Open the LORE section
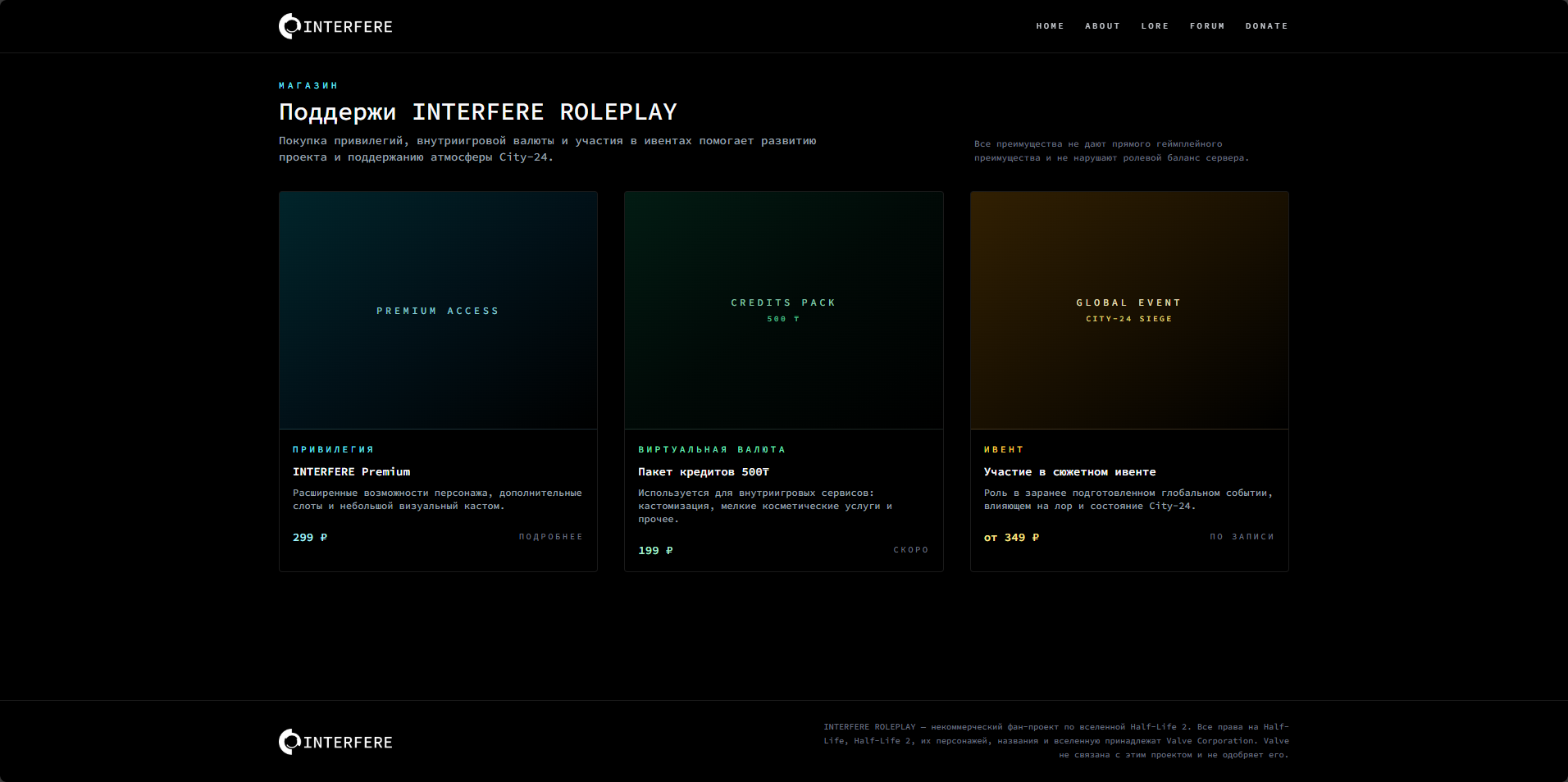The width and height of the screenshot is (1568, 782). click(1155, 26)
